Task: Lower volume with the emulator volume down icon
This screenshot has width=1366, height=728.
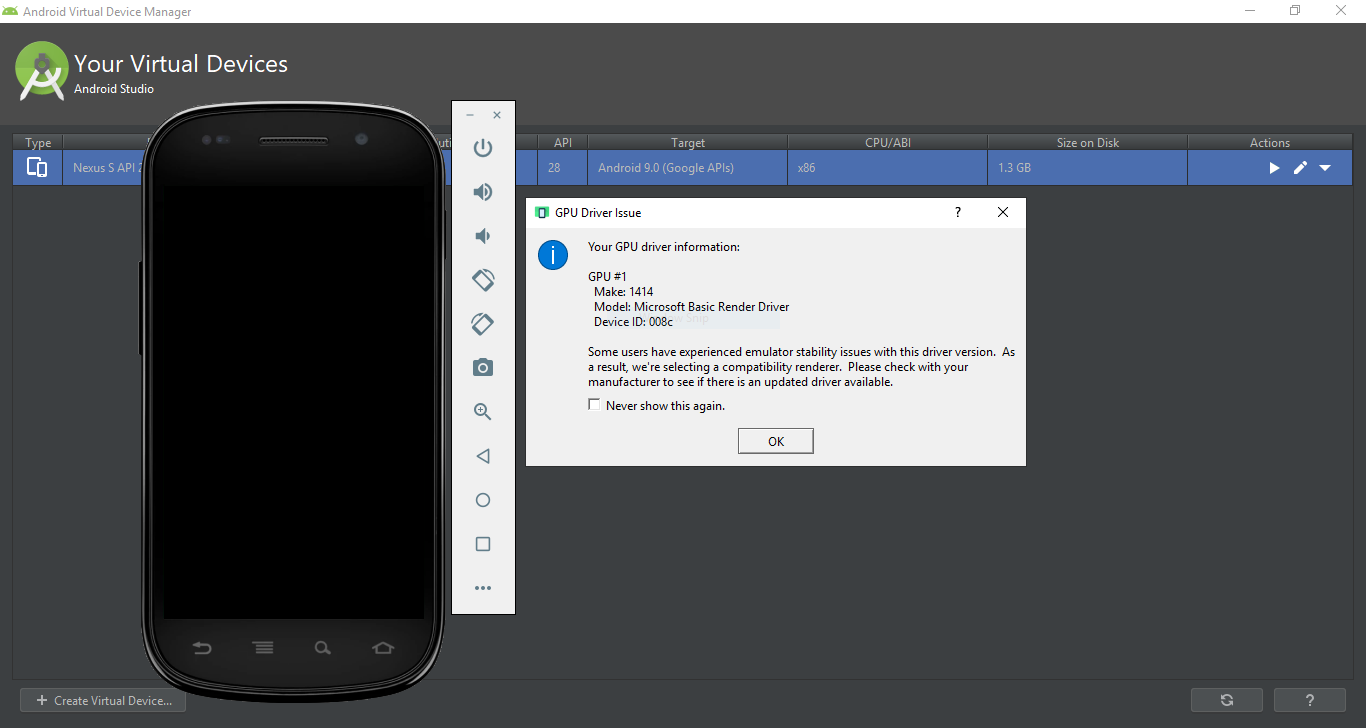Action: (483, 236)
